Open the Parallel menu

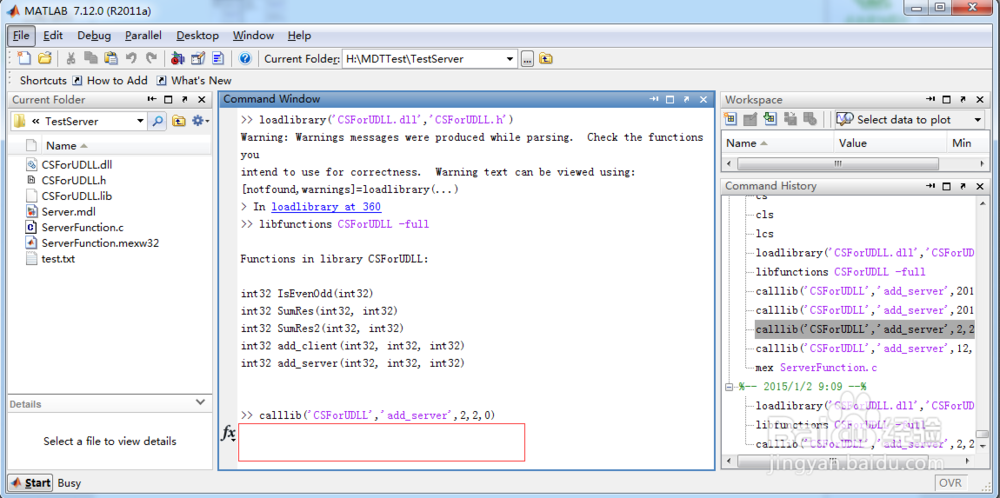143,36
